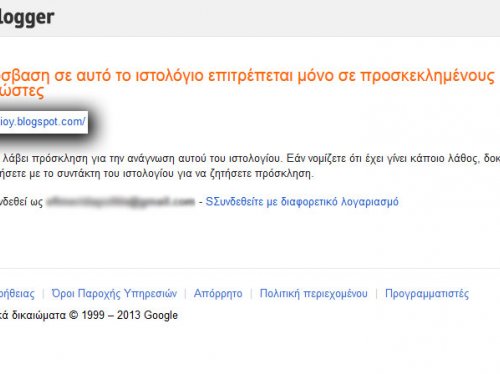Open the blogspot.com blog URL link
The height and width of the screenshot is (374, 500).
pos(43,122)
